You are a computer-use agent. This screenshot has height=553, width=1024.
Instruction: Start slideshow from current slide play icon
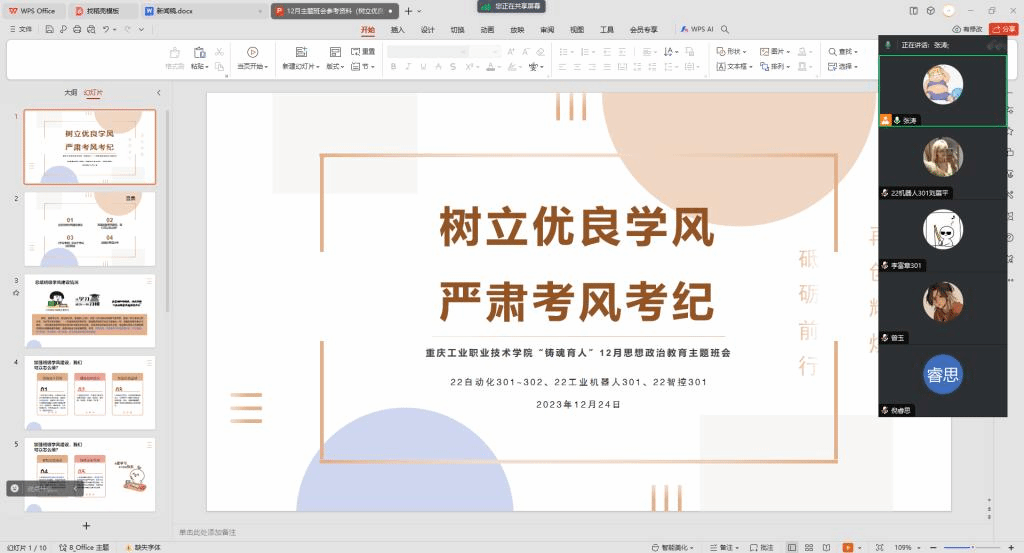tap(253, 52)
